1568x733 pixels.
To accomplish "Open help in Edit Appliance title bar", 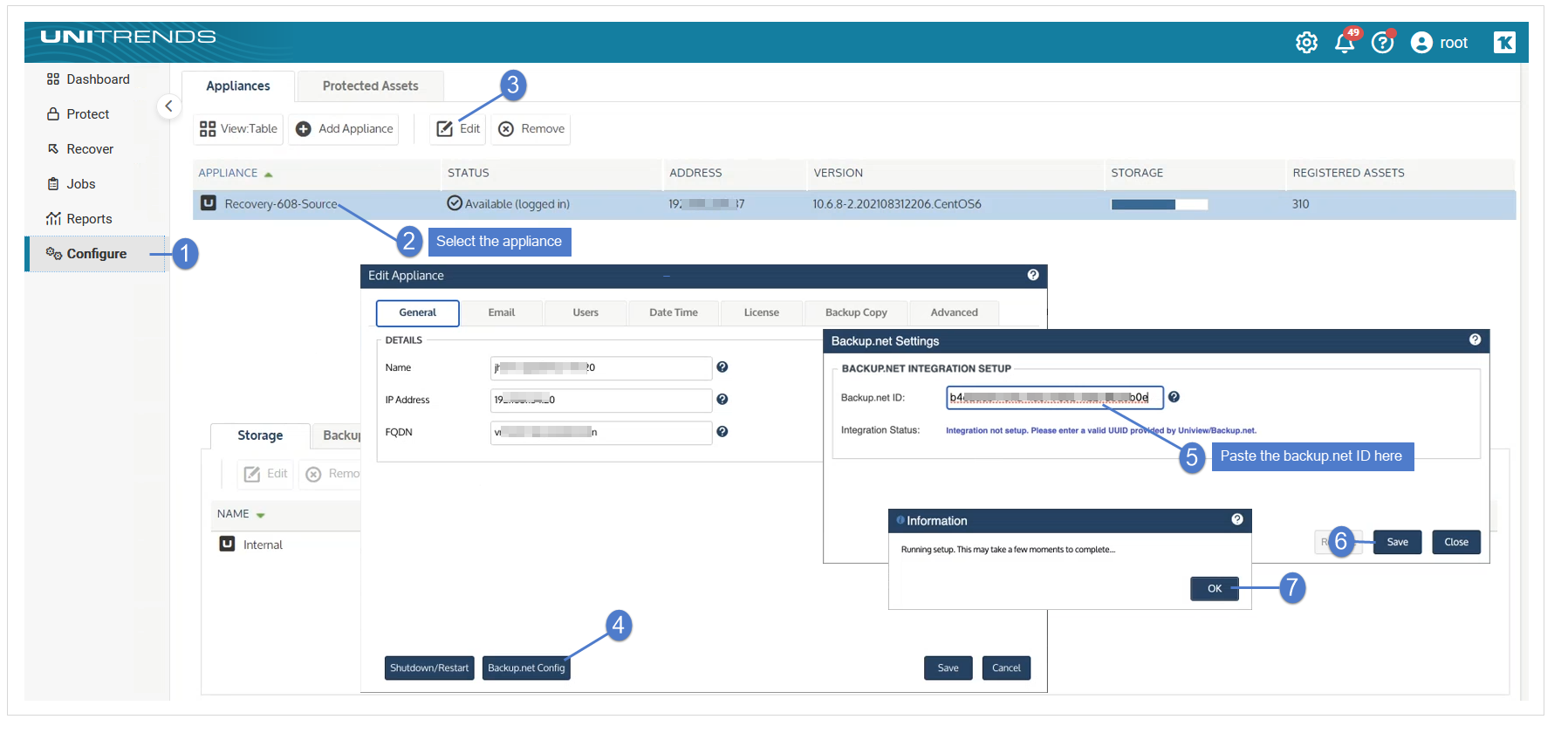I will coord(1033,275).
